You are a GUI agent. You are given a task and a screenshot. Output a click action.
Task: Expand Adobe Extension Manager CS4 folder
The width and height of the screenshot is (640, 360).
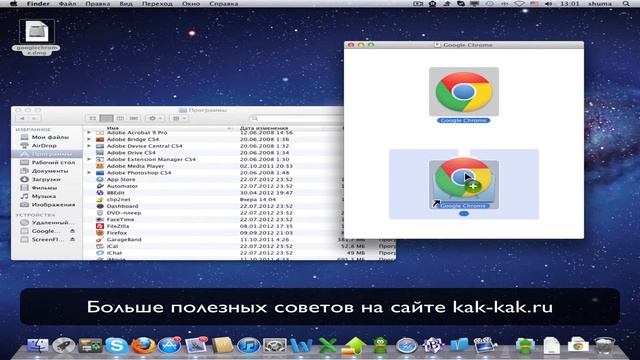coord(89,159)
